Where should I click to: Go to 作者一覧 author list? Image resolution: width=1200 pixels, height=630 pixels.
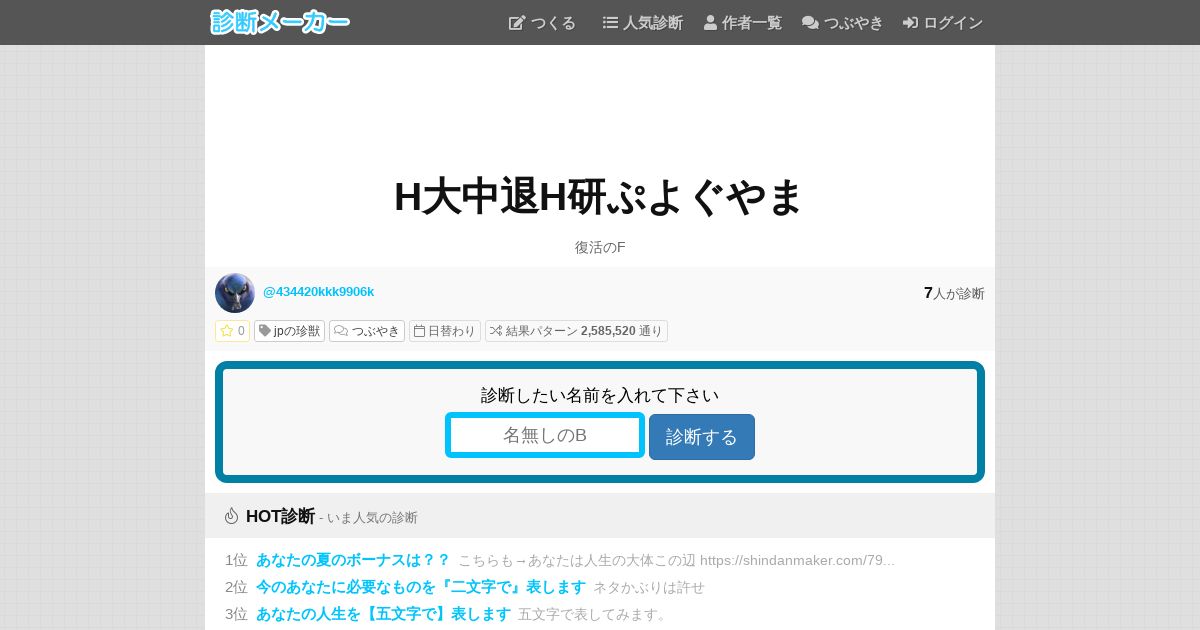click(743, 22)
